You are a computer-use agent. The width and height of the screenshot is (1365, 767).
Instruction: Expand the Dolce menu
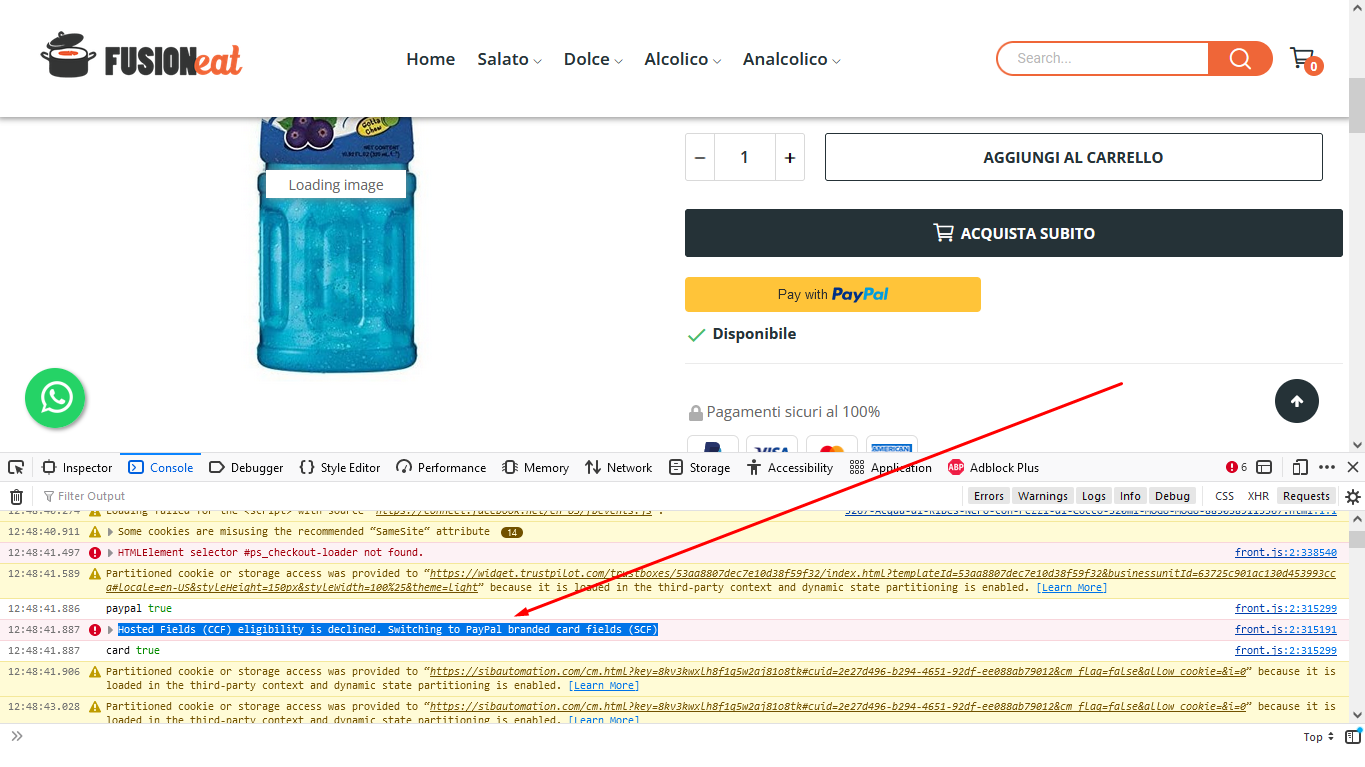(592, 59)
